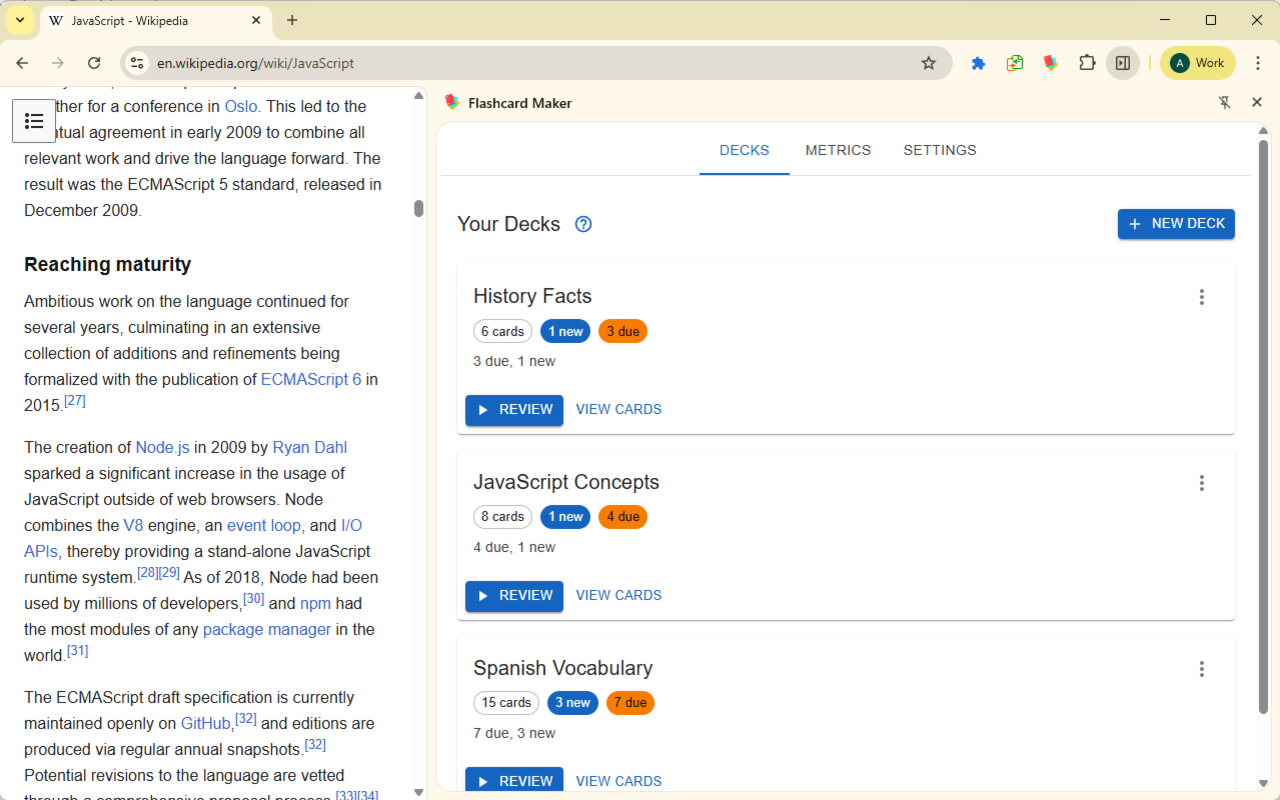The width and height of the screenshot is (1280, 800).
Task: Open Chrome's three-dot menu
Action: coord(1258,62)
